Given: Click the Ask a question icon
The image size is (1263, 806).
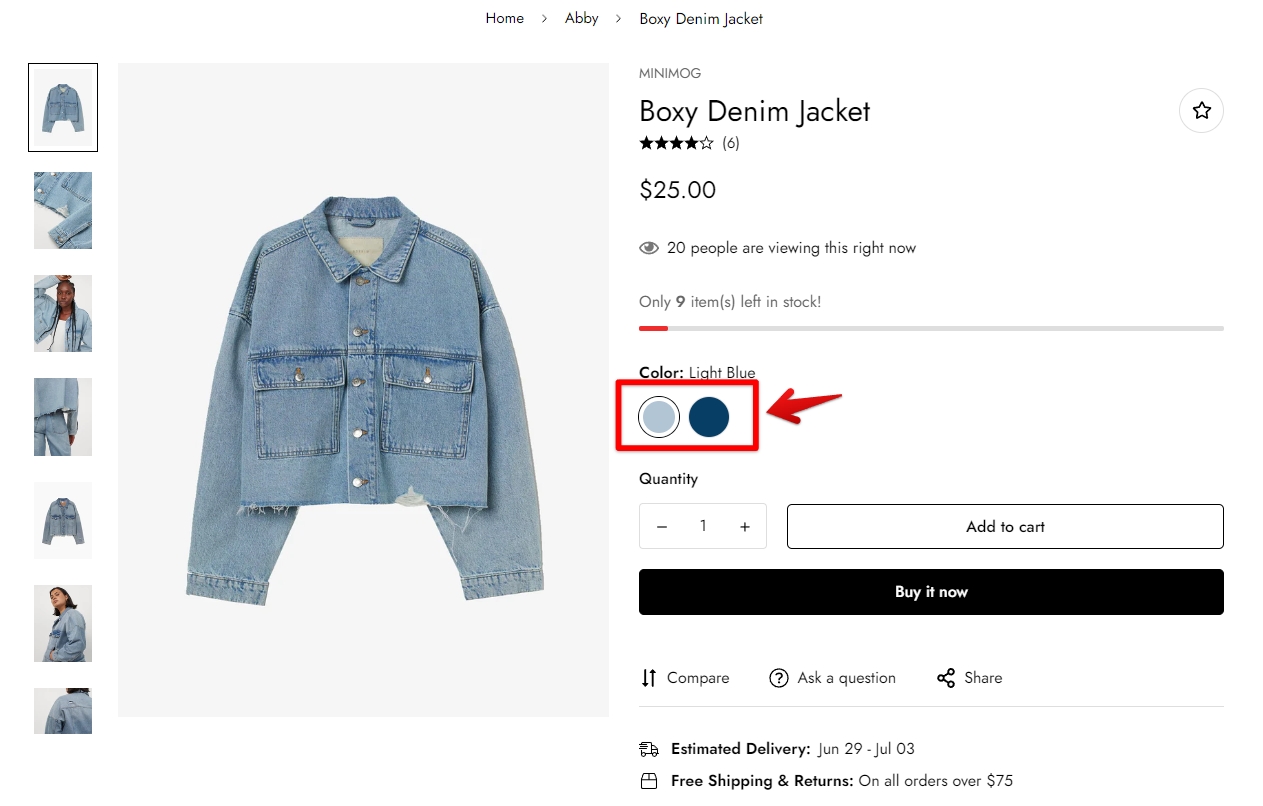Looking at the screenshot, I should 778,678.
